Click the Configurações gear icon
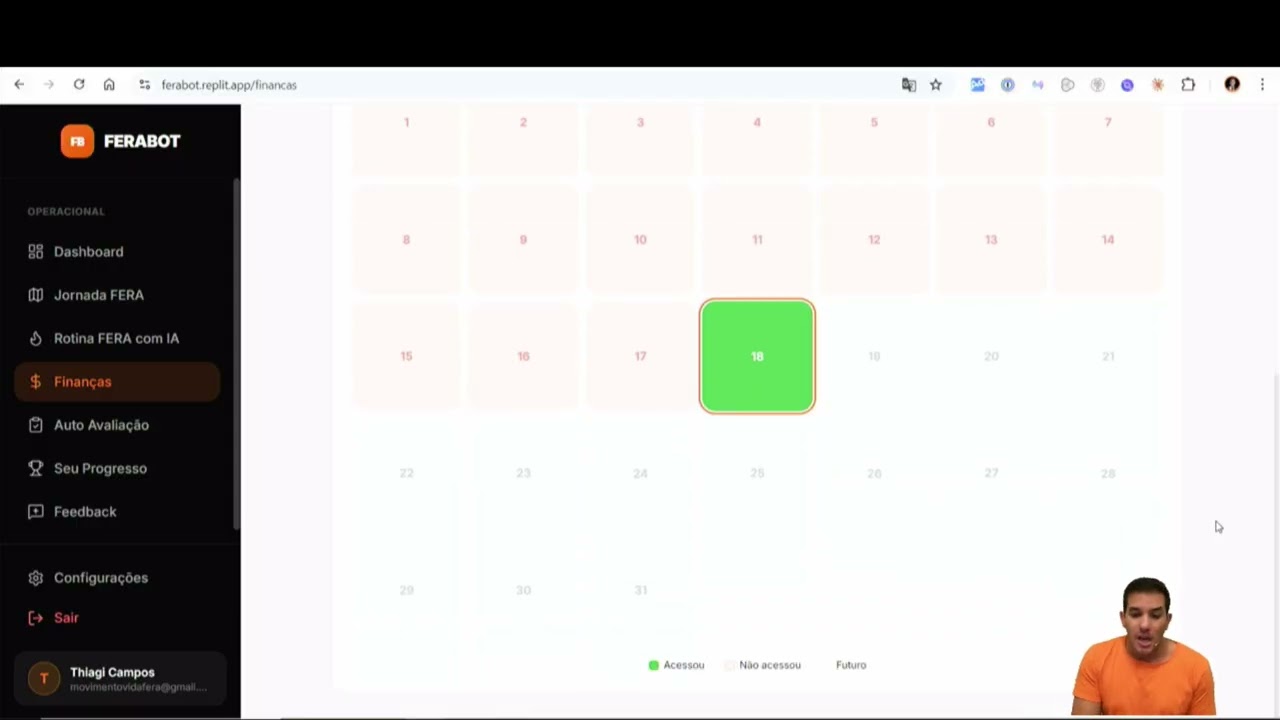1280x720 pixels. coord(36,578)
